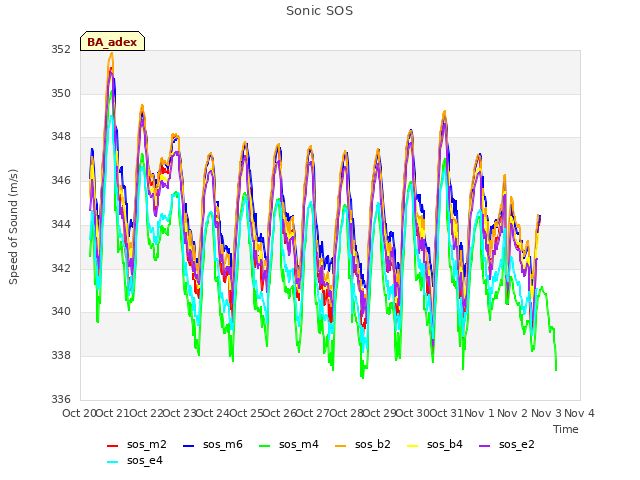This screenshot has width=640, height=480.
Task: Click the 352 y-axis tick label
Action: [61, 49]
